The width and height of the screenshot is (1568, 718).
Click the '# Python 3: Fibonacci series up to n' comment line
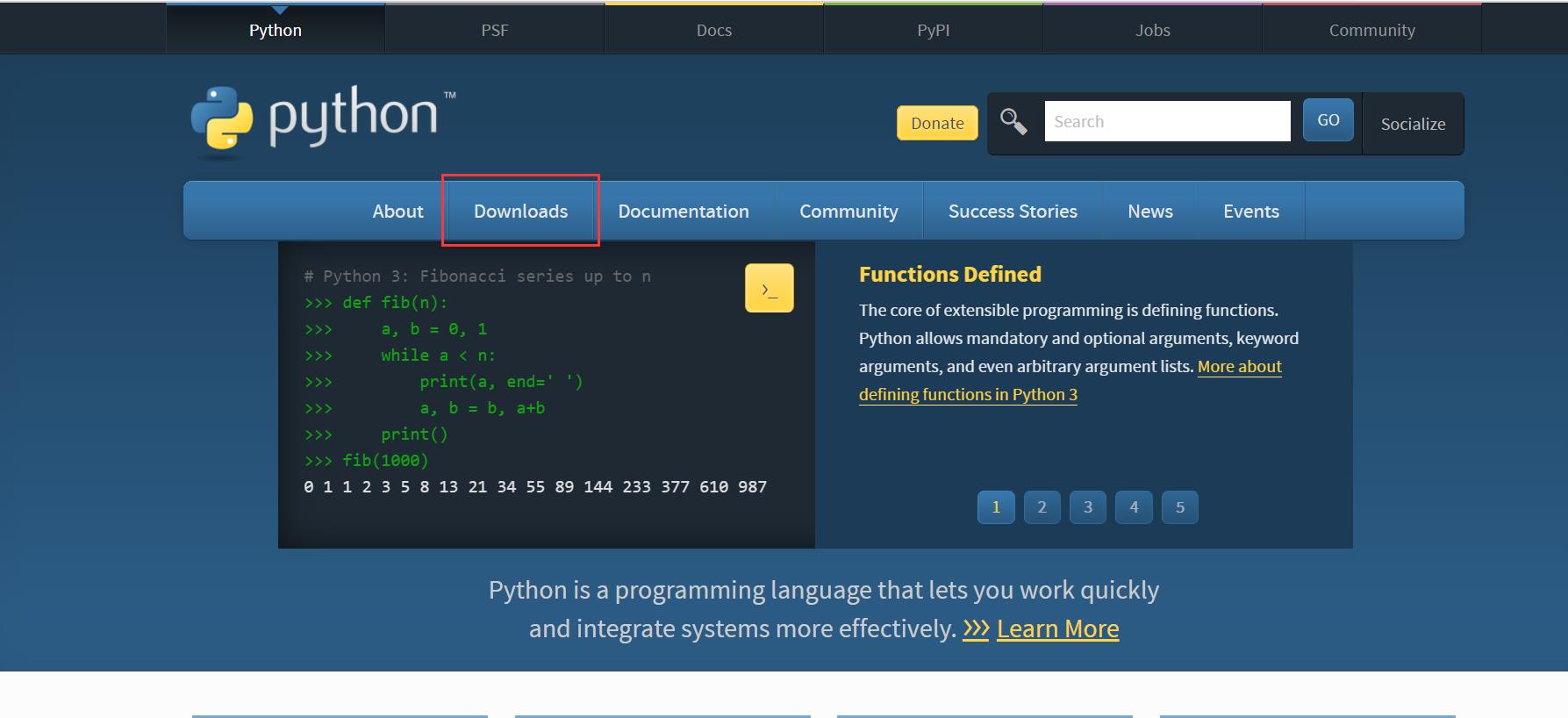click(477, 276)
